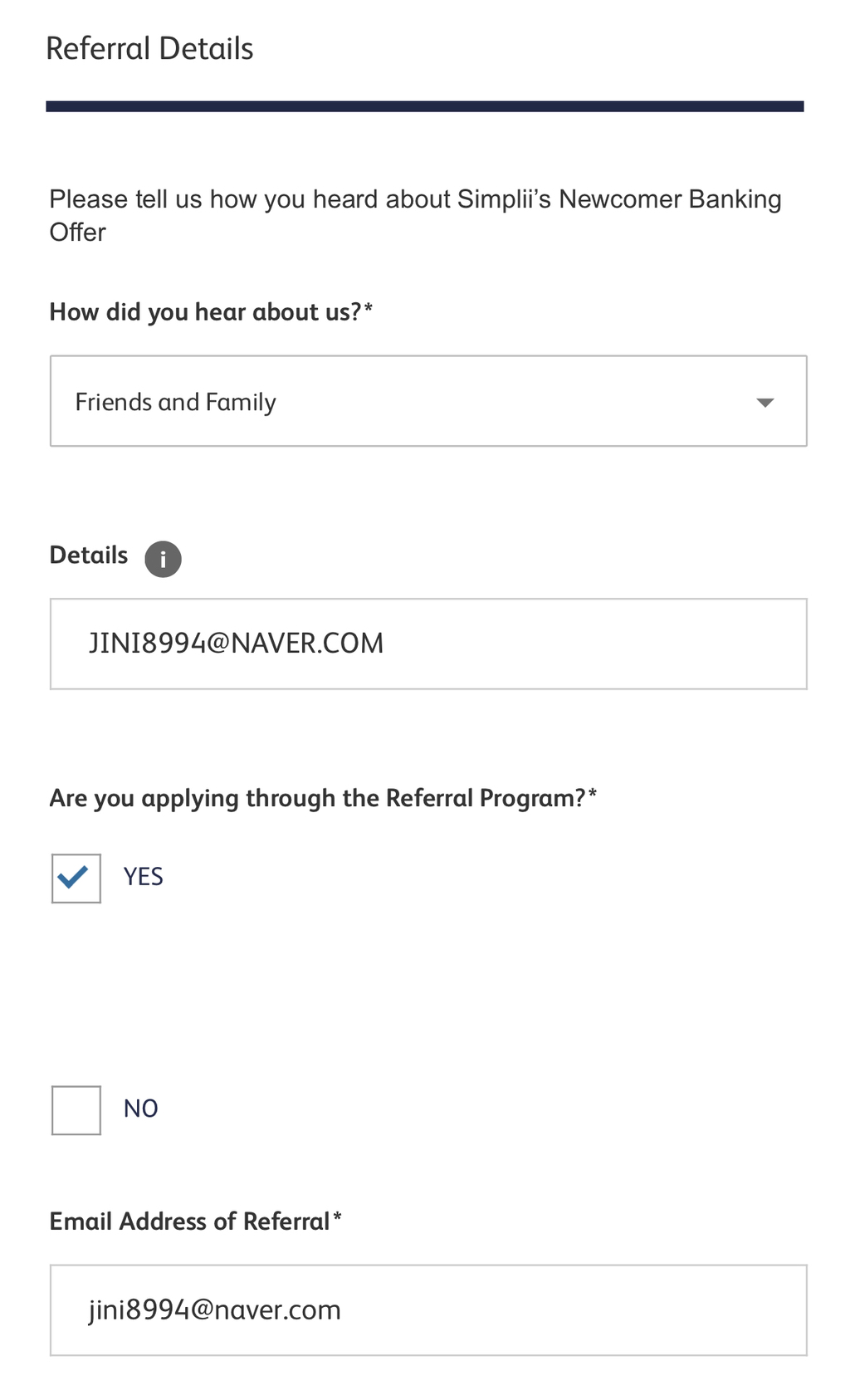Viewport: 850px width, 1400px height.
Task: Click the 'How did you hear about us?' label
Action: click(205, 312)
